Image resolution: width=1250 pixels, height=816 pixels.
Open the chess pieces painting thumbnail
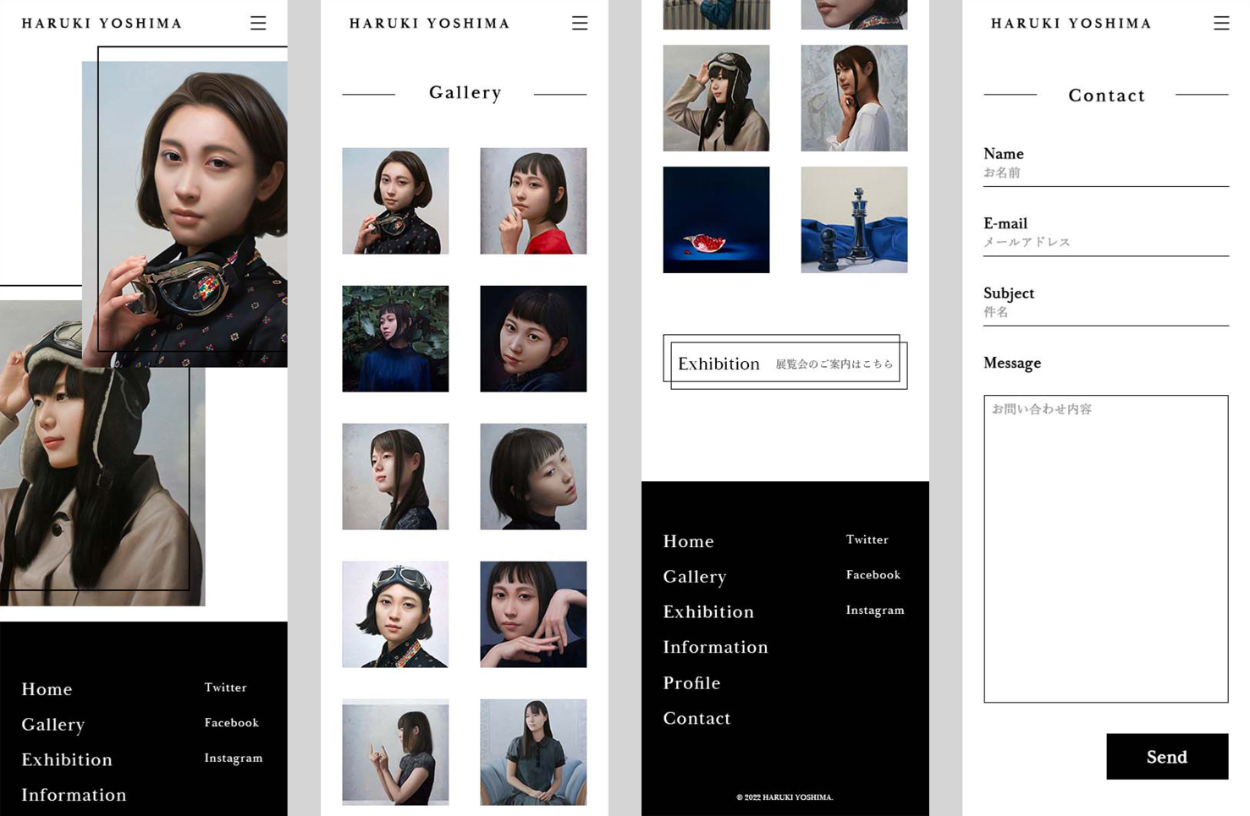(854, 219)
